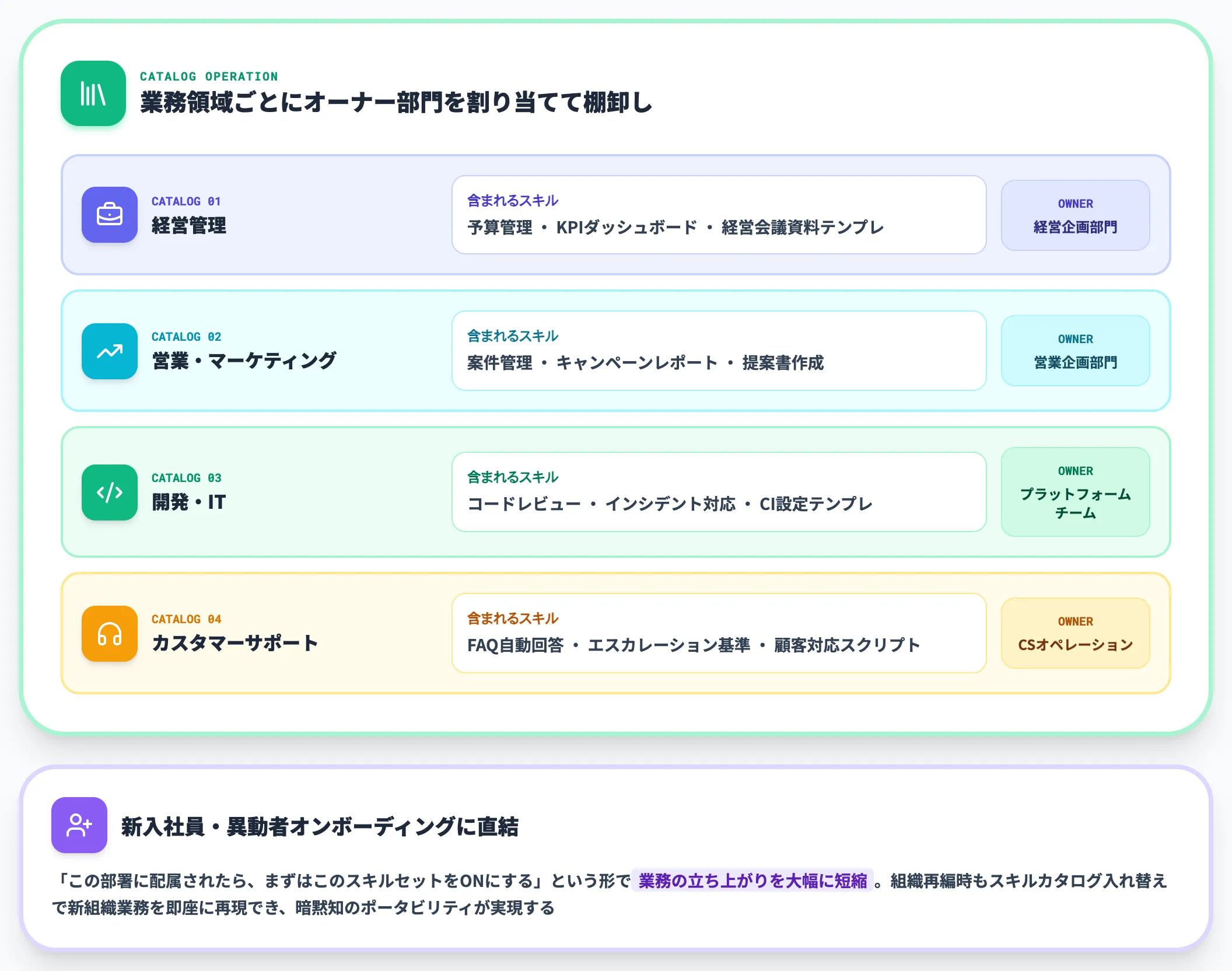Click the カスタマーサポート title
This screenshot has height=971, width=1232.
coord(235,643)
